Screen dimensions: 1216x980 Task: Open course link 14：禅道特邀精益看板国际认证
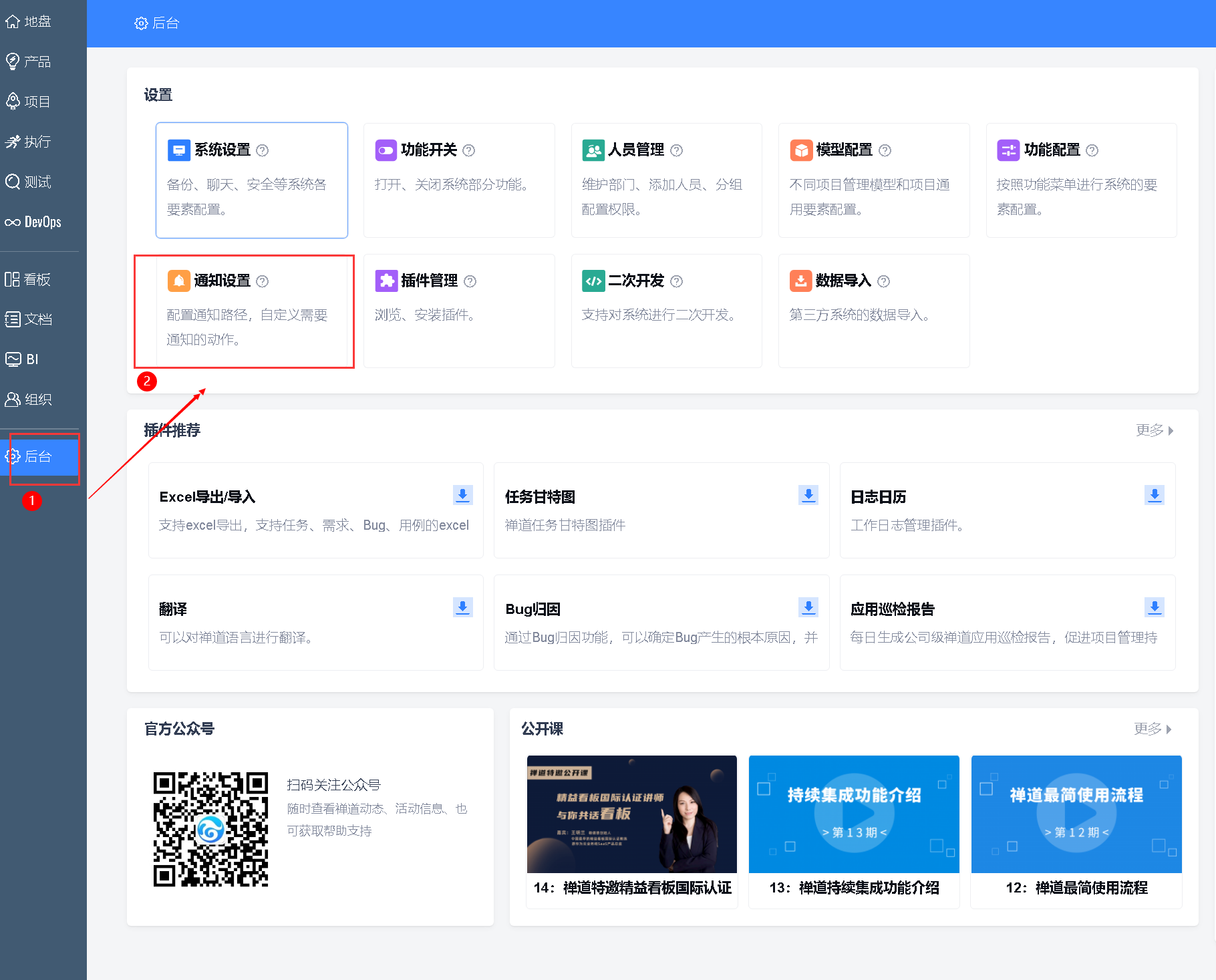(632, 888)
